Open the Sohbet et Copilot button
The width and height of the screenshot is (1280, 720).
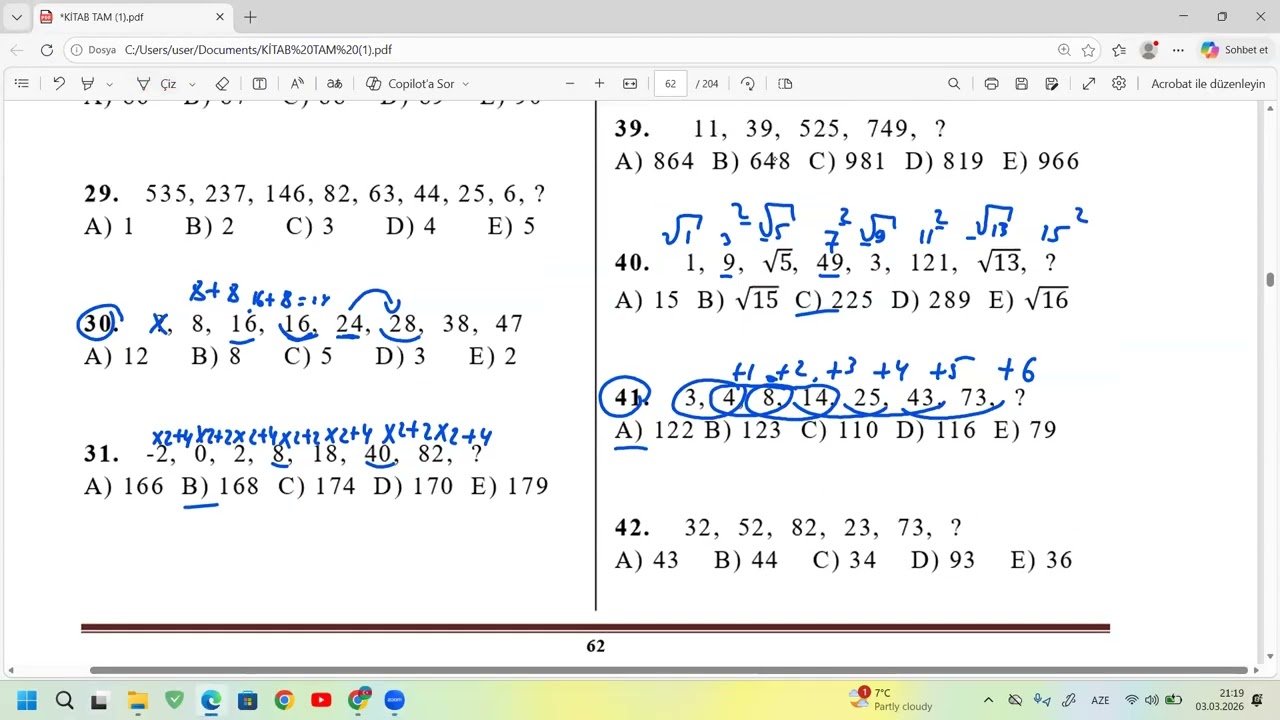(x=1235, y=50)
